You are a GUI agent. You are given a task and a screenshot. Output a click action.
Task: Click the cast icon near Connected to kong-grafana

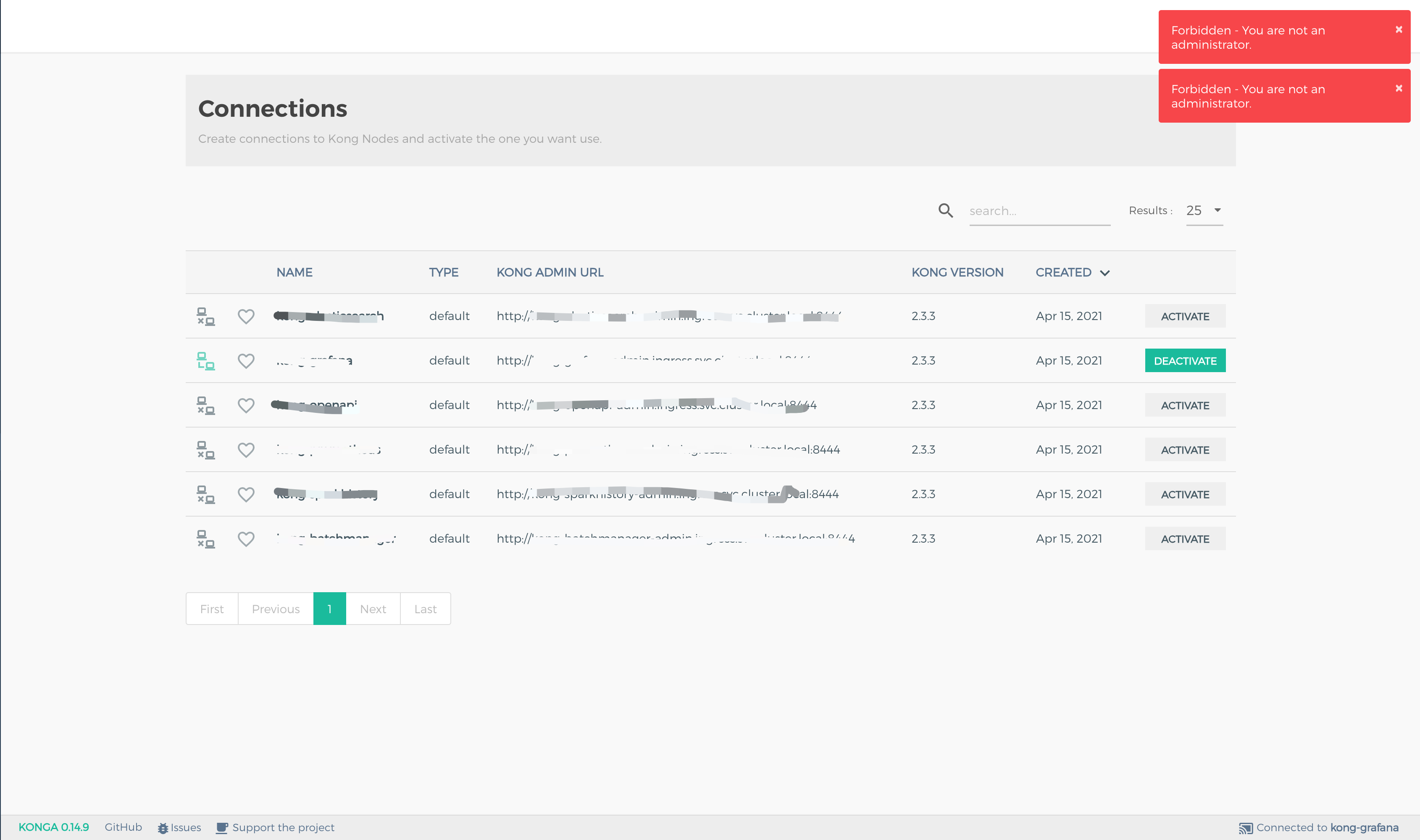[1246, 827]
